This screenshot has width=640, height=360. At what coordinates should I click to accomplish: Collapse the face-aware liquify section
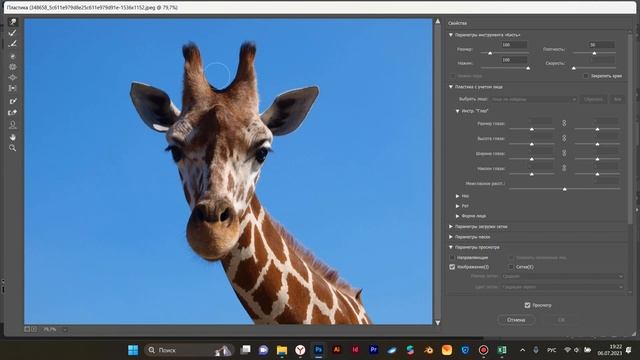pyautogui.click(x=451, y=87)
